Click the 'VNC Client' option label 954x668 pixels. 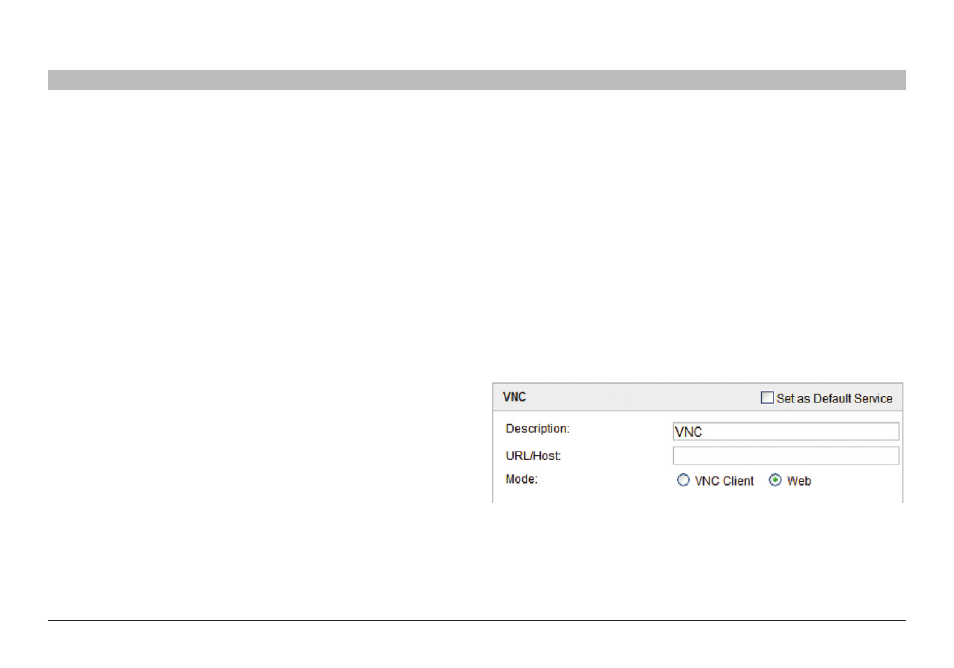click(724, 481)
